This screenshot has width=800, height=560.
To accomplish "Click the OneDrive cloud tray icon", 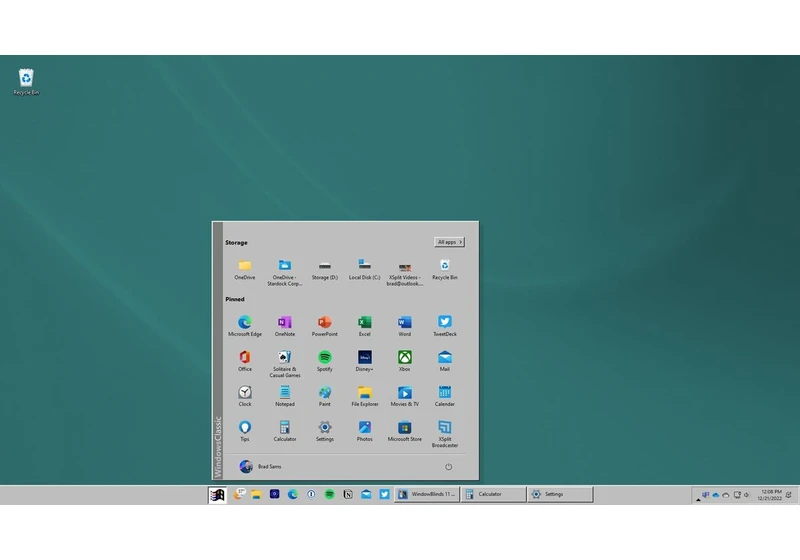I will [x=716, y=495].
